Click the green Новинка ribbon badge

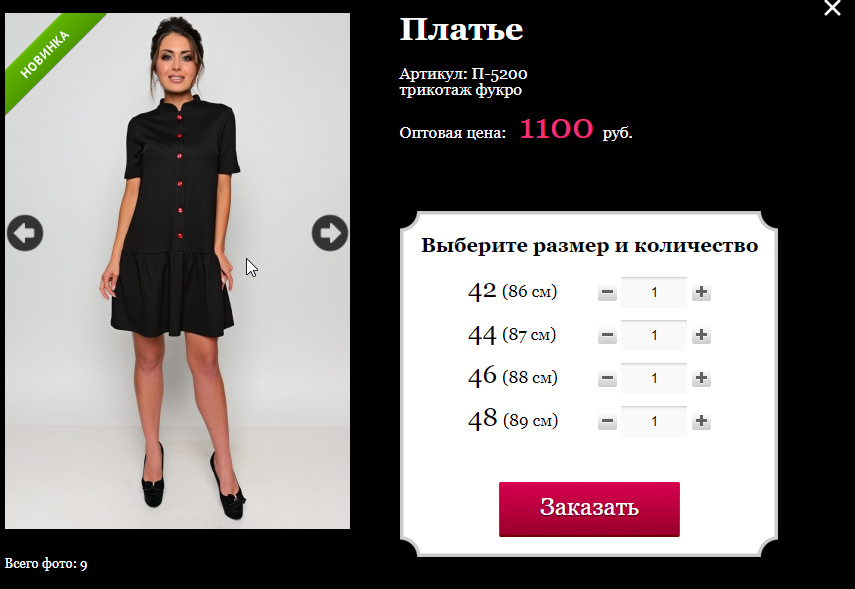coord(46,55)
